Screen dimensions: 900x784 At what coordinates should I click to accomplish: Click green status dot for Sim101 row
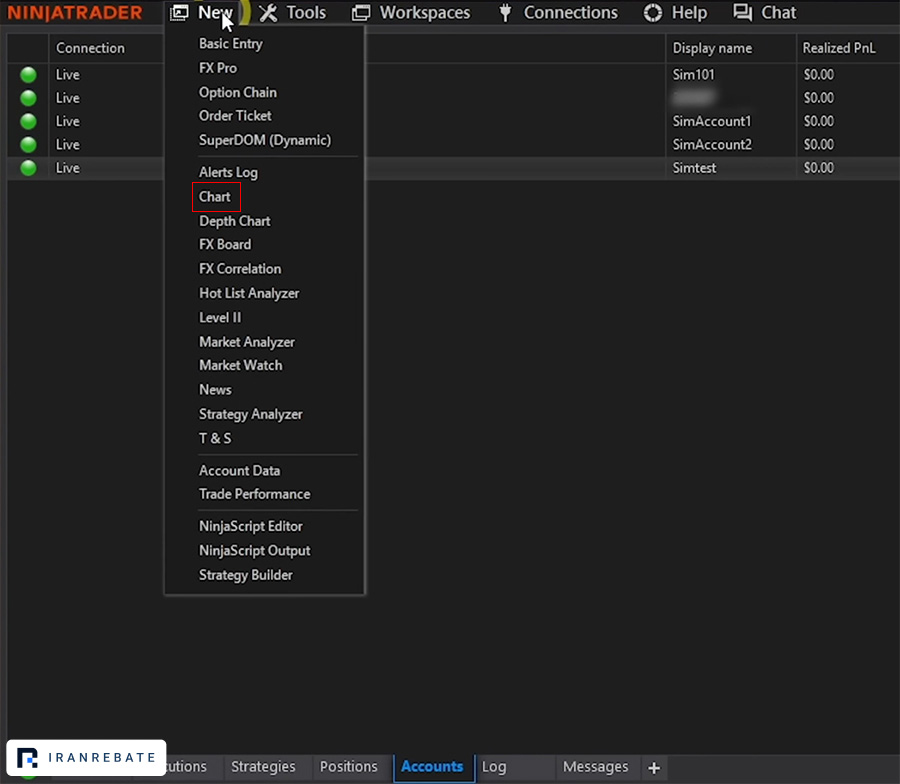(28, 75)
